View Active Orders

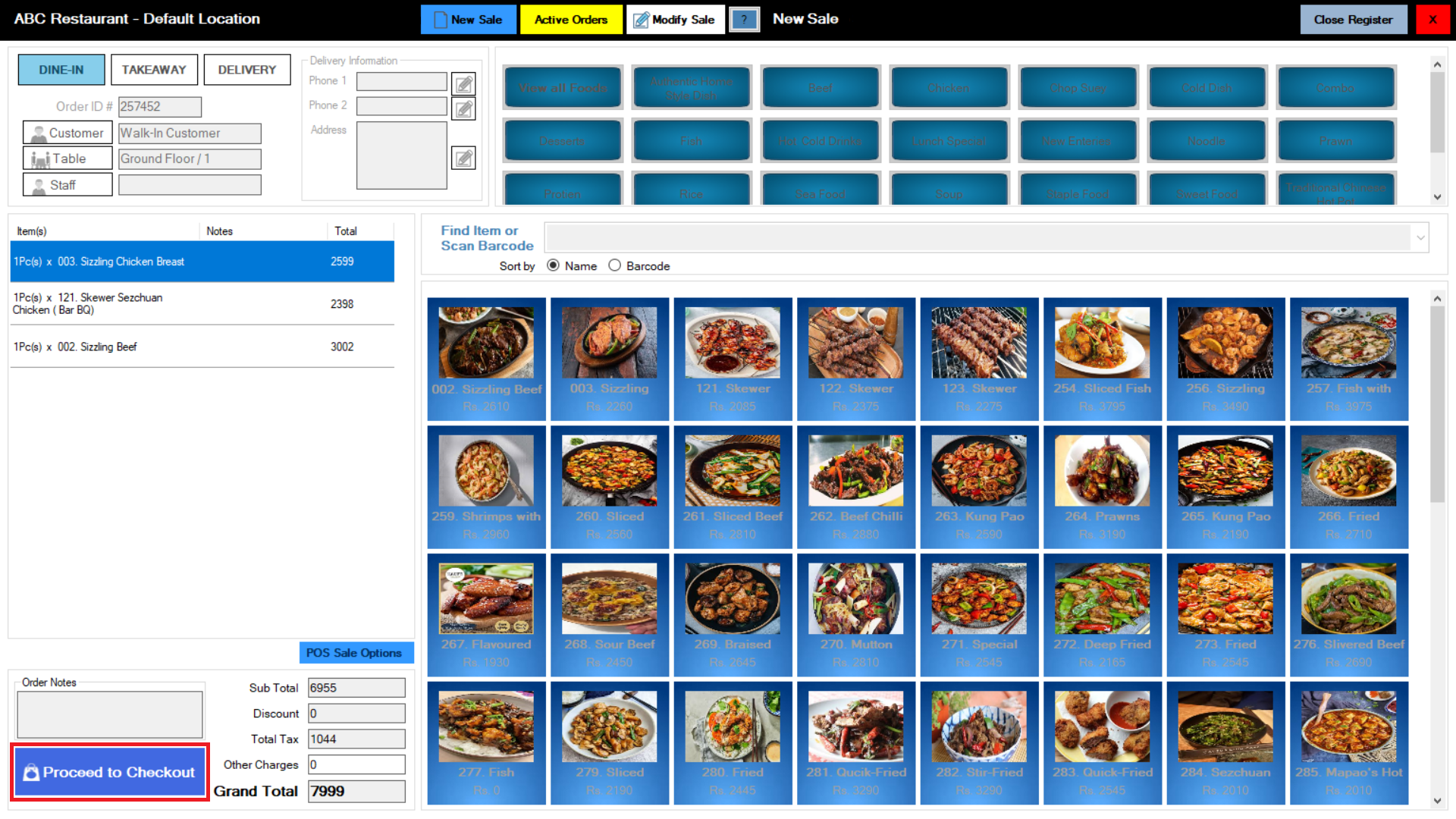[x=571, y=20]
